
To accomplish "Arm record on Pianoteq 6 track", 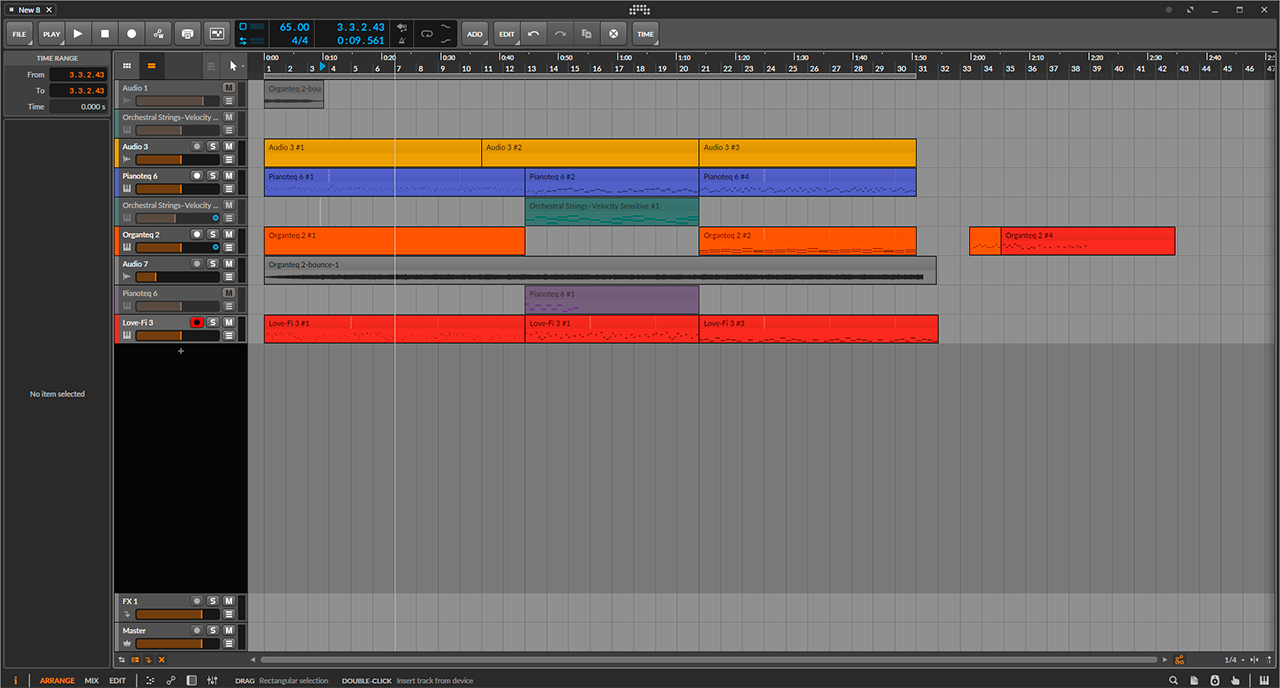I will click(x=197, y=176).
